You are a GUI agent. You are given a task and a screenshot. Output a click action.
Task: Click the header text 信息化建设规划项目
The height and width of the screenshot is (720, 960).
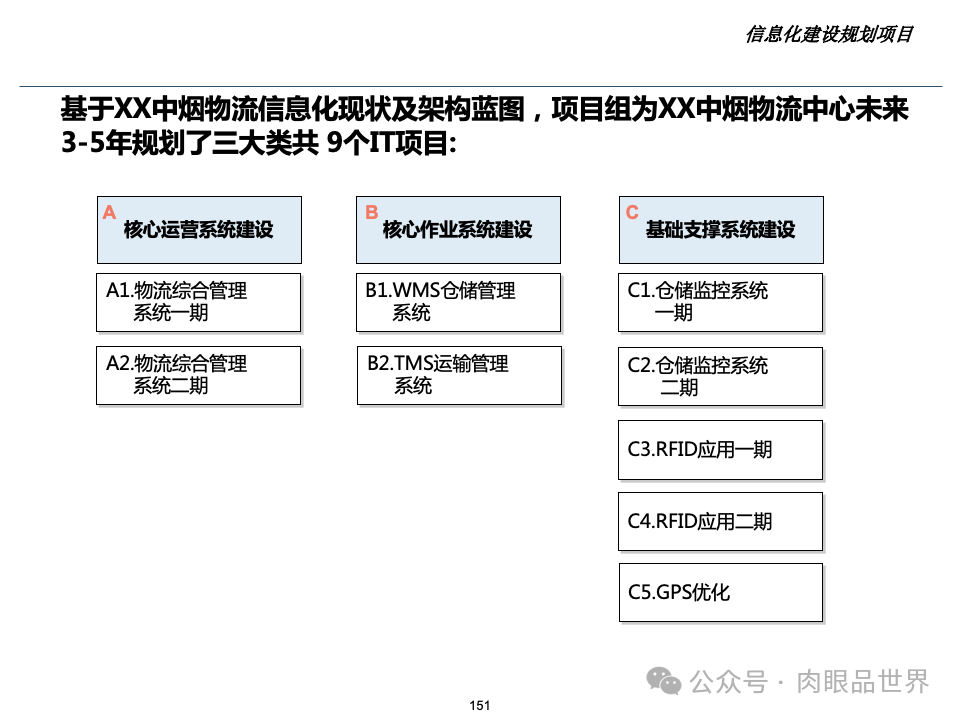coord(829,34)
